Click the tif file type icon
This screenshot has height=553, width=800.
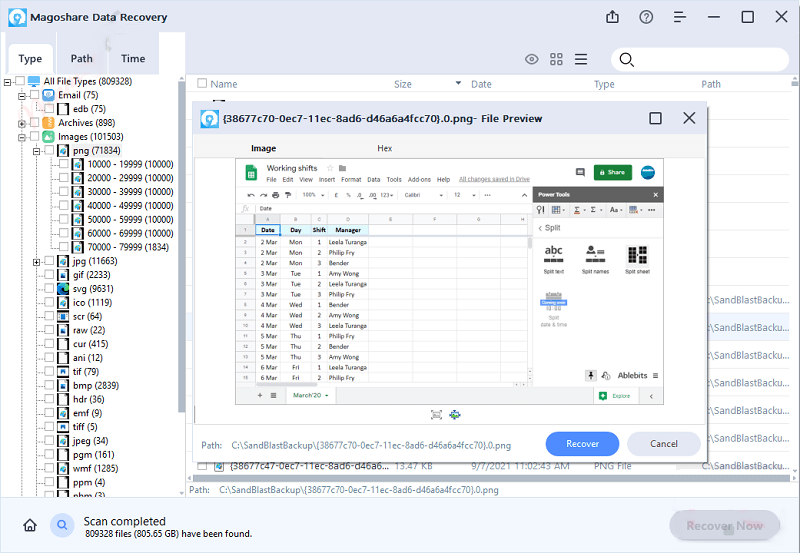63,372
